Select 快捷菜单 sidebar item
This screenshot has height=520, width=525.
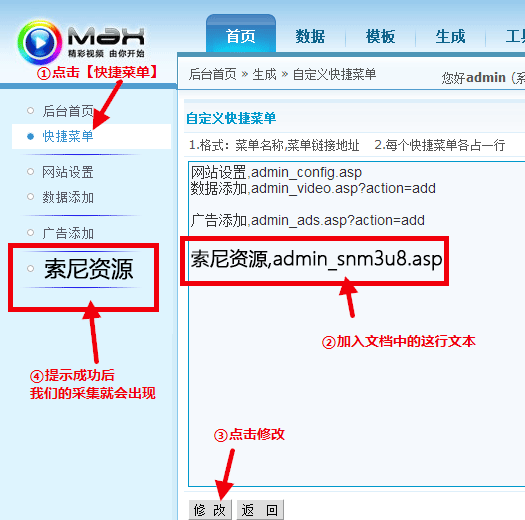[x=68, y=136]
